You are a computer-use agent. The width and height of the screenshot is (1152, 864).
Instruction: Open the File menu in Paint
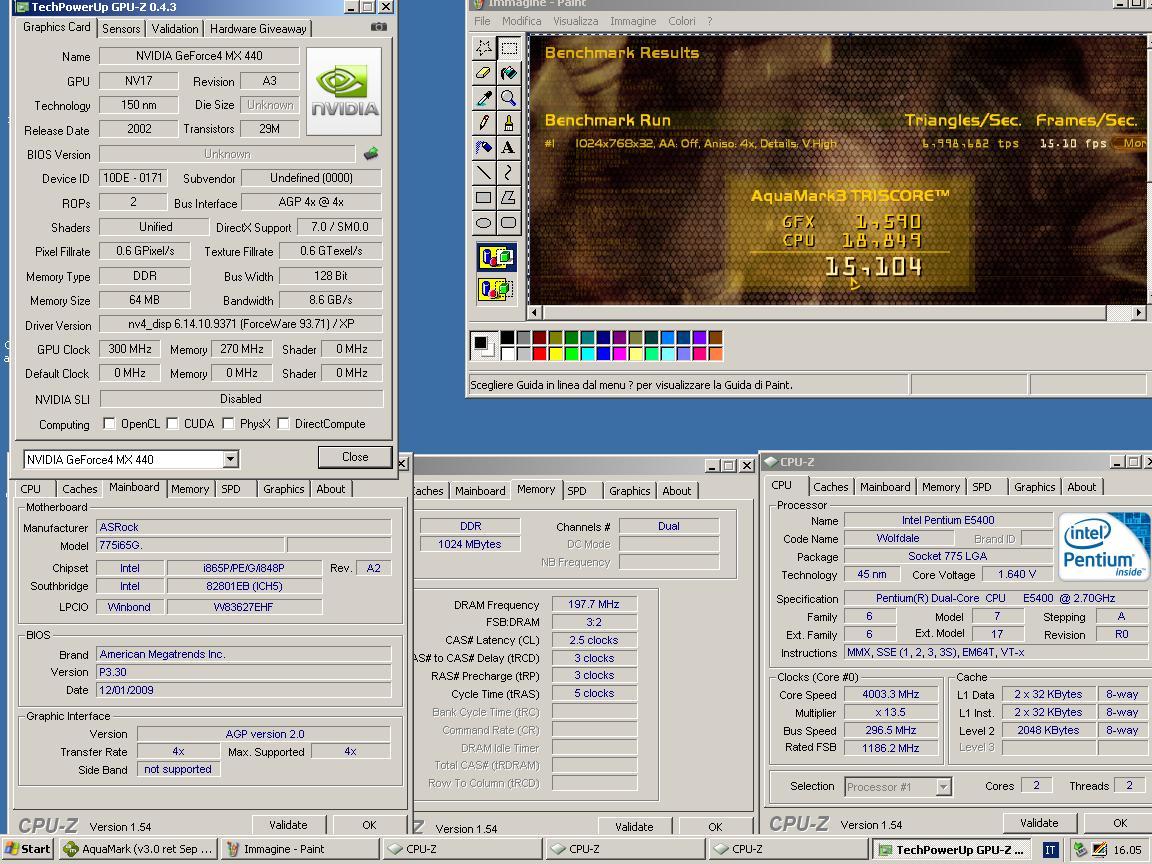click(482, 21)
